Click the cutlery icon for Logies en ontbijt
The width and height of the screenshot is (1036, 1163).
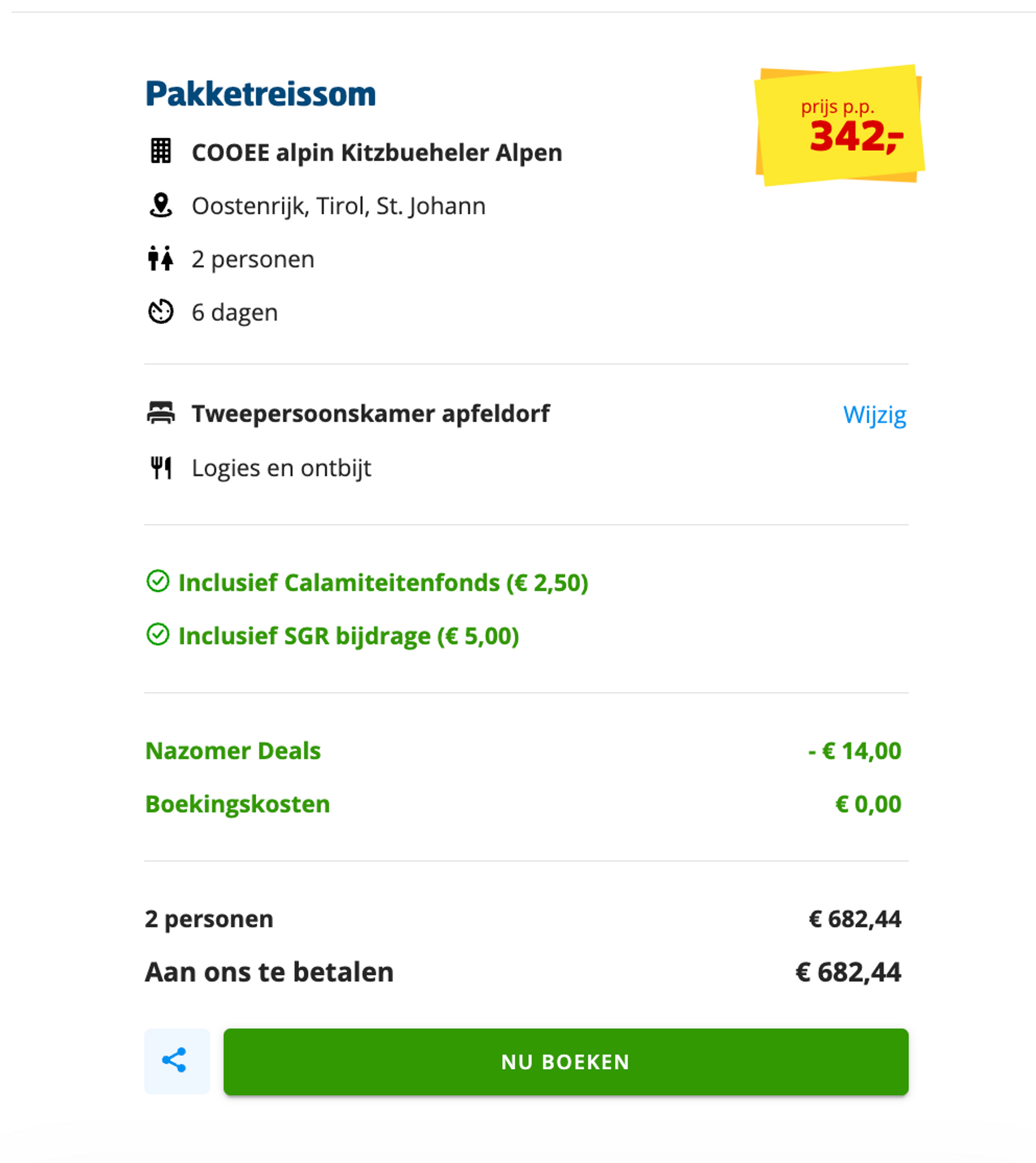point(161,467)
